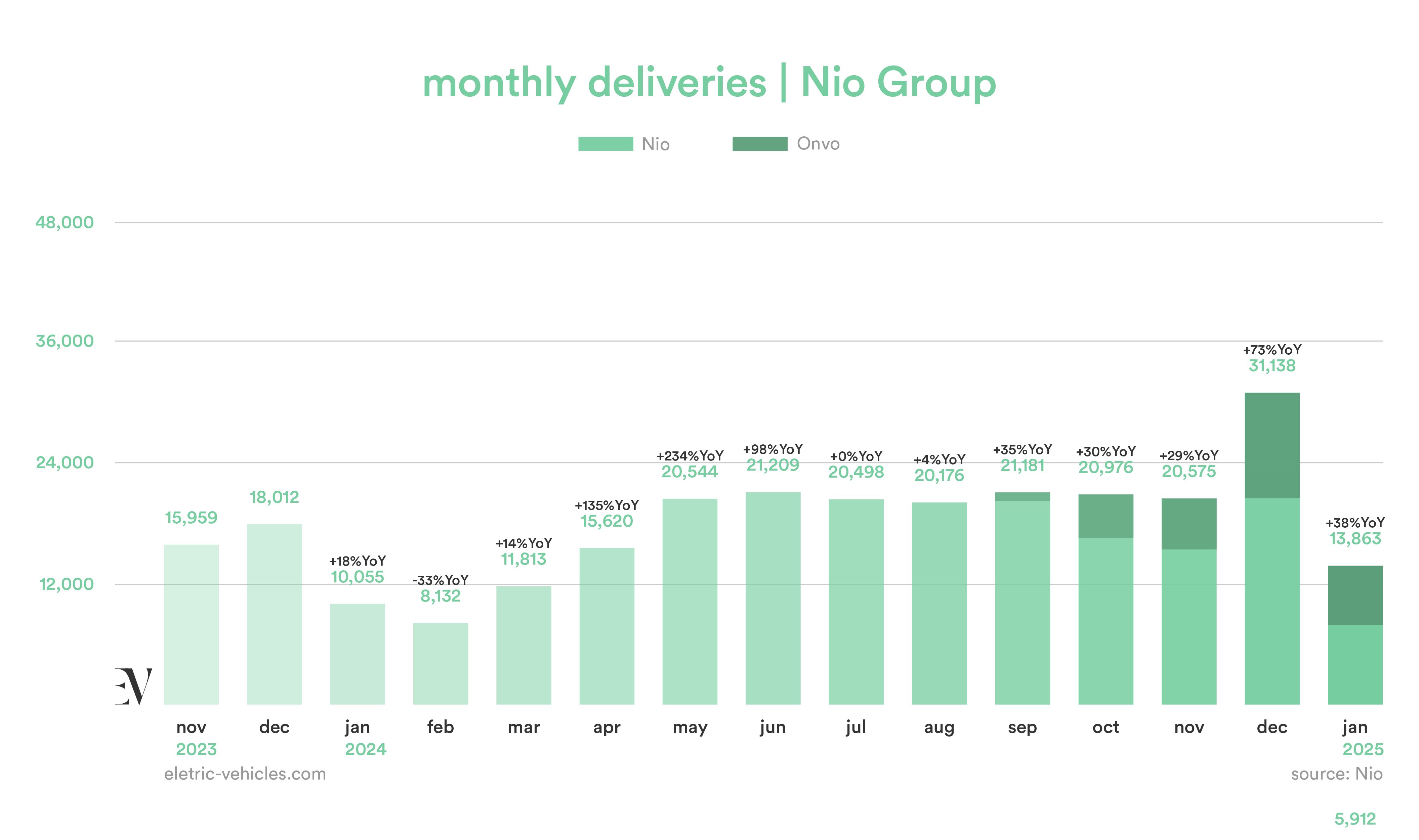Click the jul x-axis label
The image size is (1419, 840).
856,728
